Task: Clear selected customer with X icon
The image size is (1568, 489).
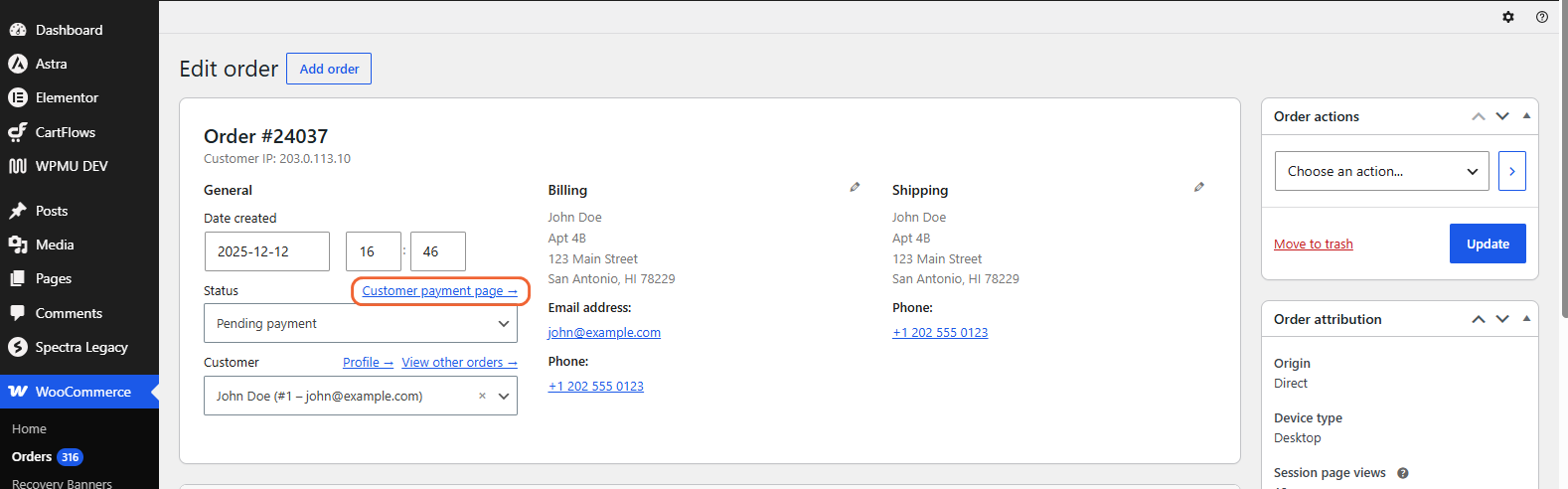Action: pyautogui.click(x=482, y=396)
